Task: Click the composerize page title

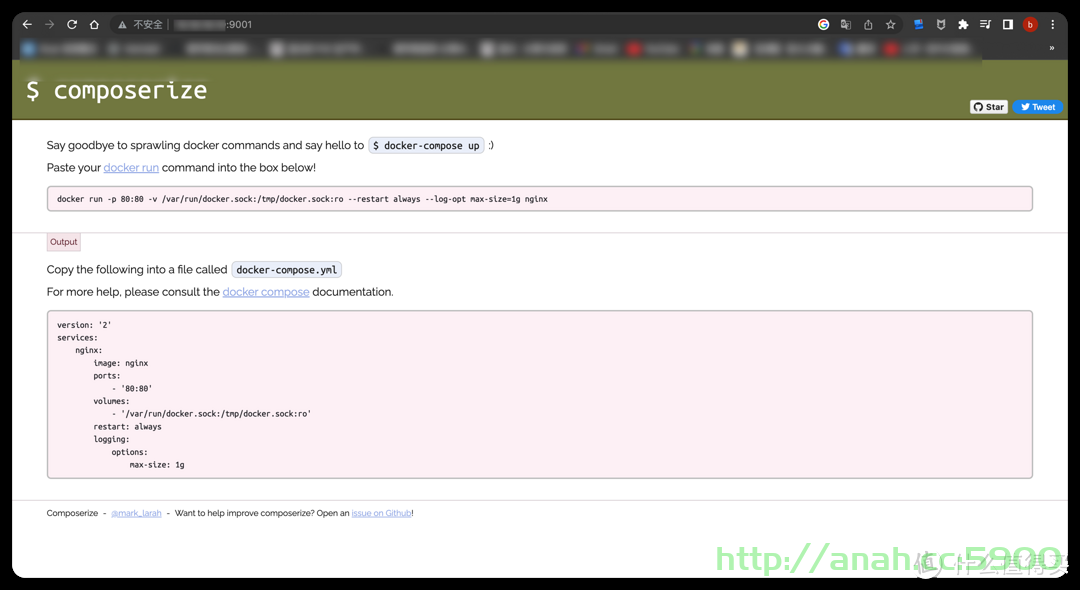Action: [116, 90]
